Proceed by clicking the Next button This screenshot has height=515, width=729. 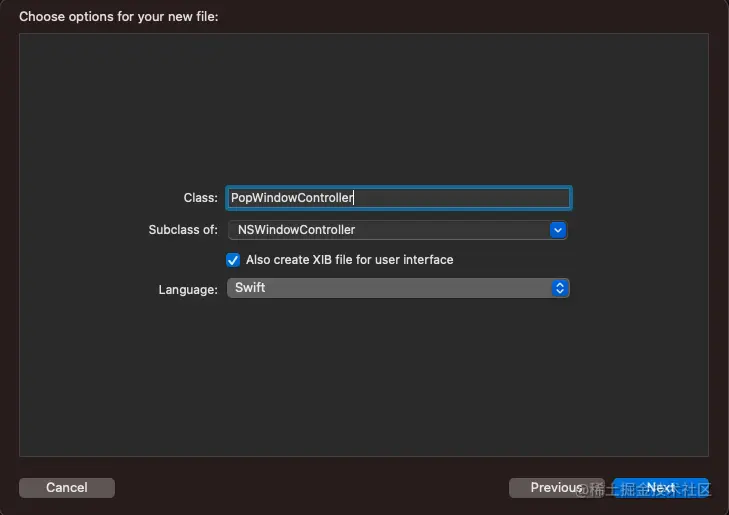(x=660, y=488)
